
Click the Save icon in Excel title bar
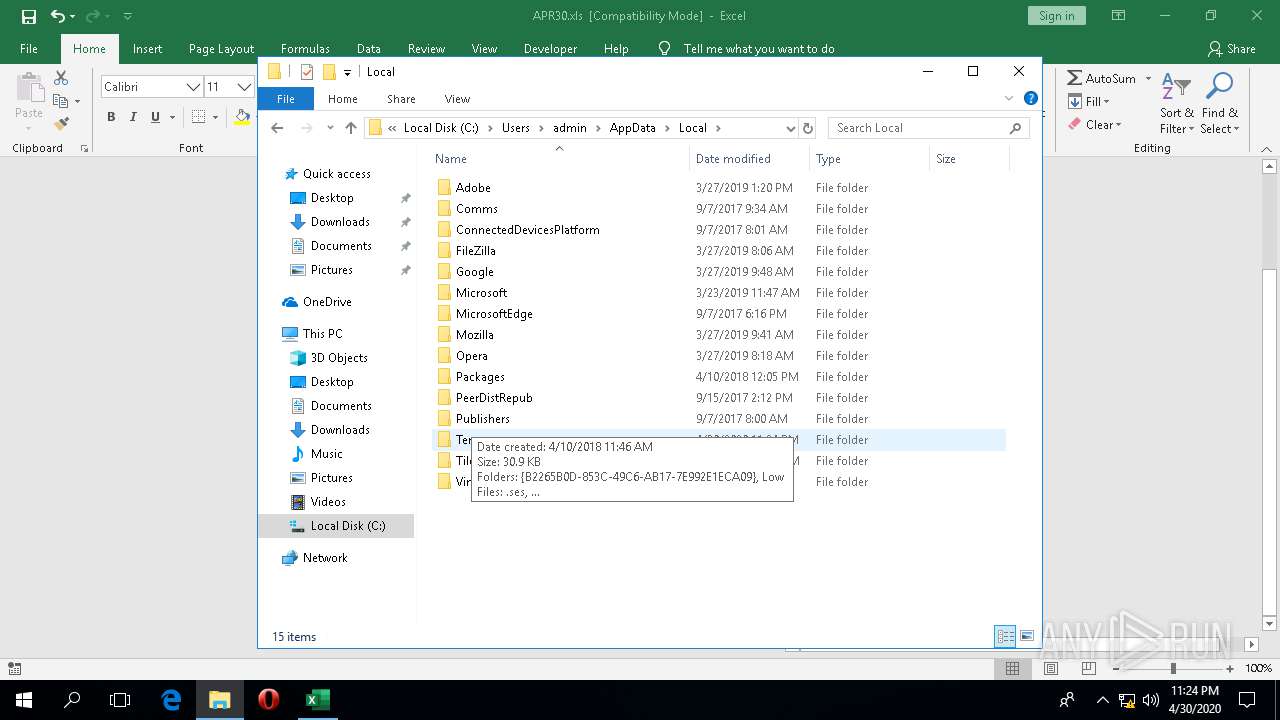[28, 16]
